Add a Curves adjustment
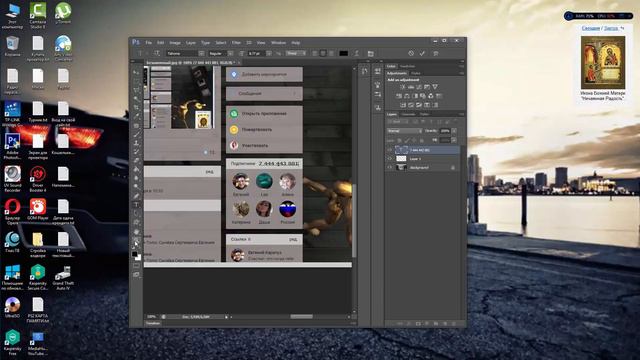Screen dimensions: 640x360 click(419, 87)
